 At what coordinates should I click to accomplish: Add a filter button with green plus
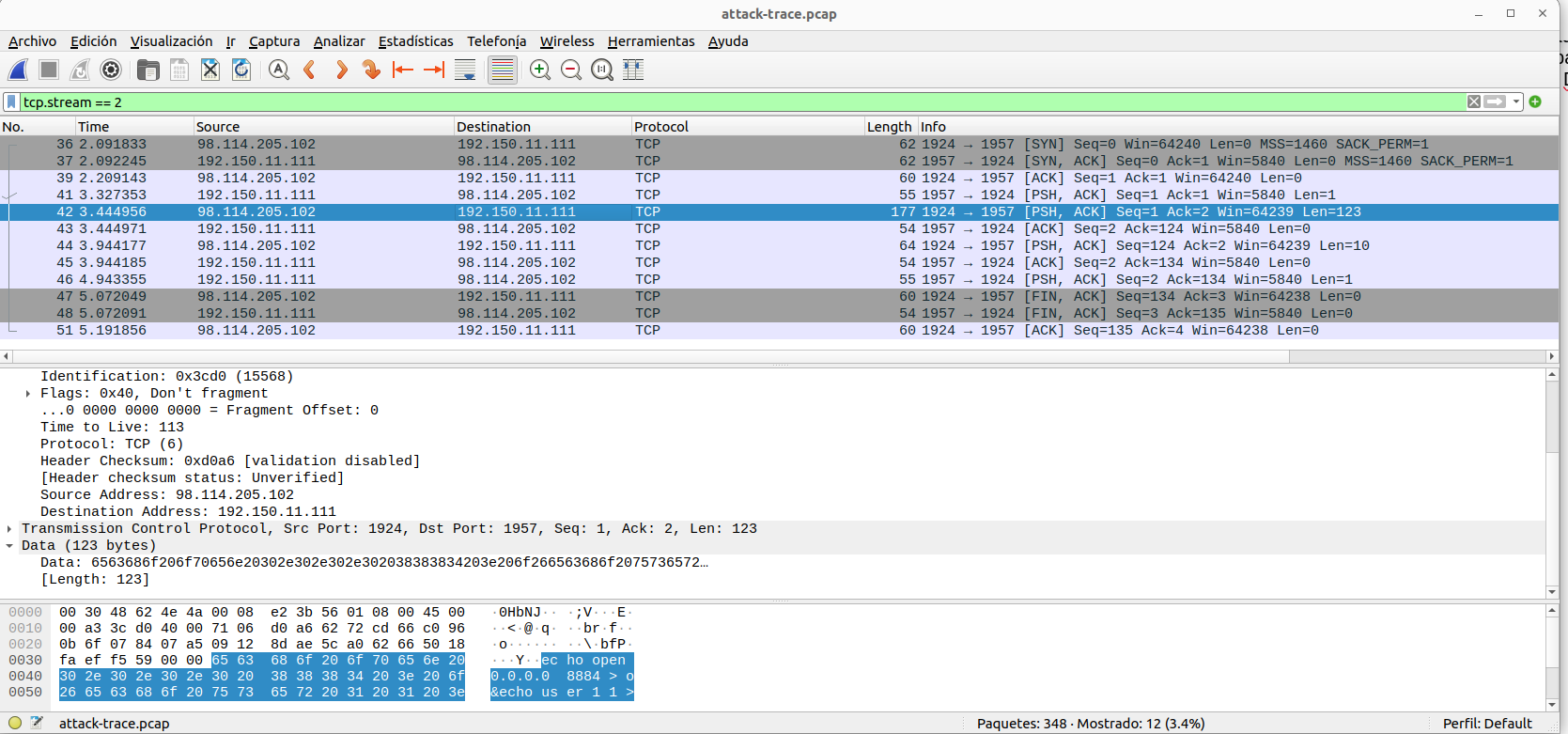pos(1535,102)
